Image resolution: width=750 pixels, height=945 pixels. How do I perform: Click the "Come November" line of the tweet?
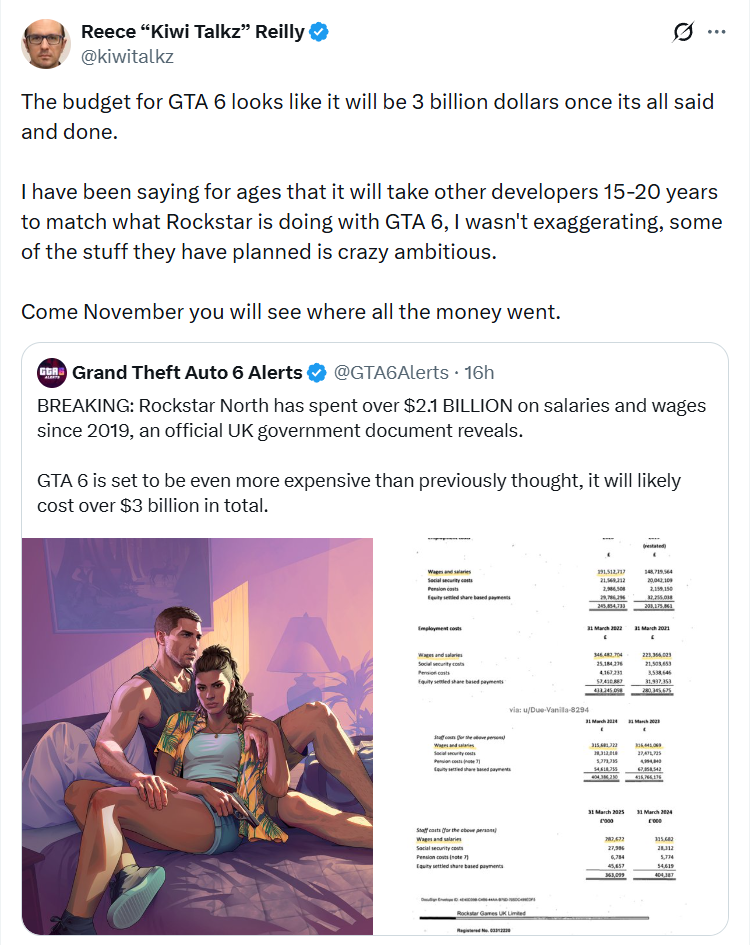pos(291,311)
